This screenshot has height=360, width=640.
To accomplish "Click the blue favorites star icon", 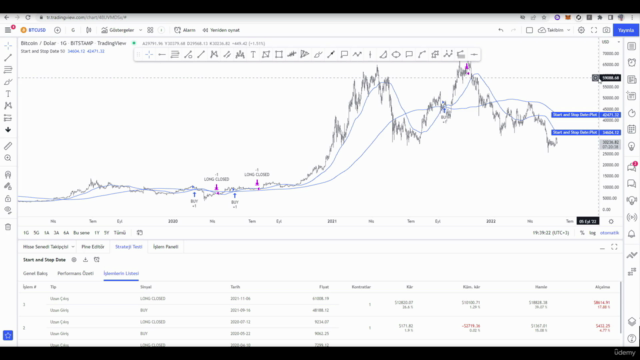I will coord(8,335).
